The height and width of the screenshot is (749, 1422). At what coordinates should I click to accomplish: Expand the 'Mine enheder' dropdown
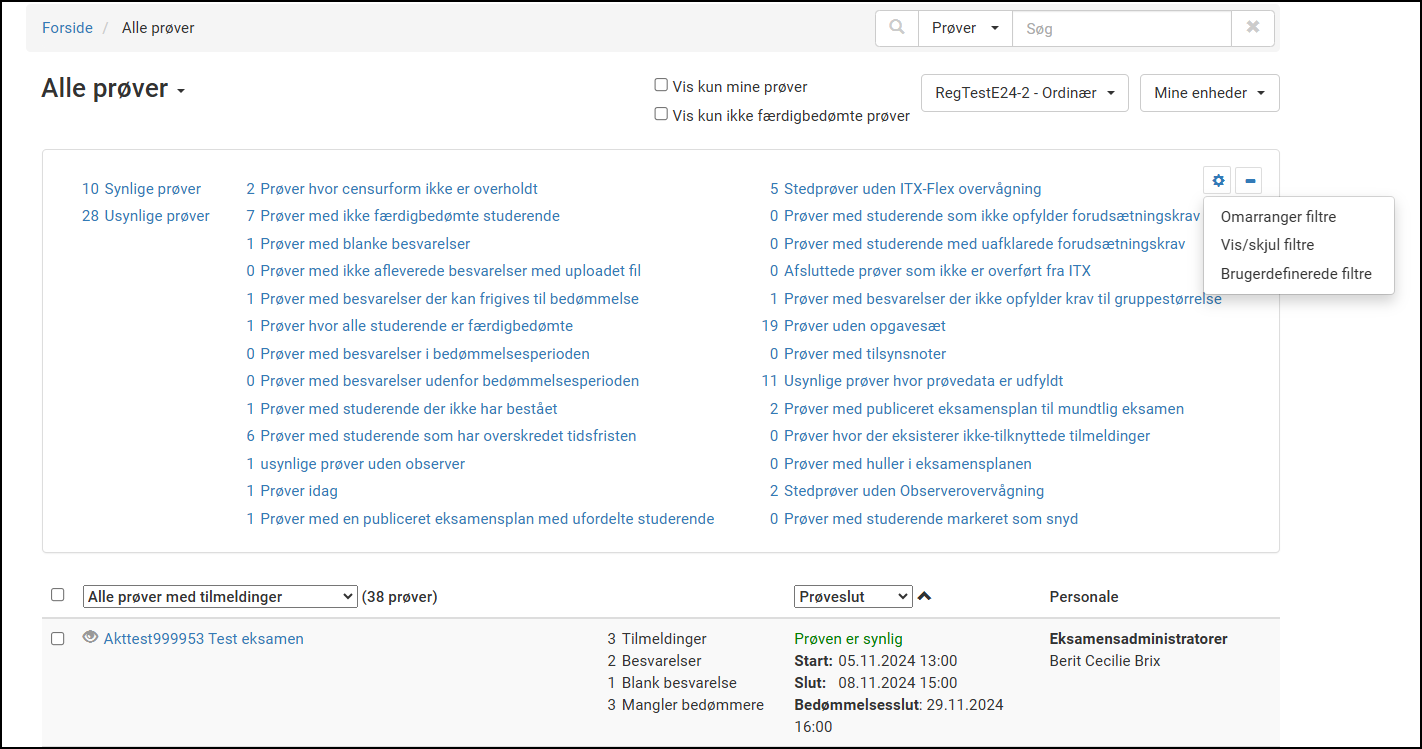pyautogui.click(x=1209, y=93)
